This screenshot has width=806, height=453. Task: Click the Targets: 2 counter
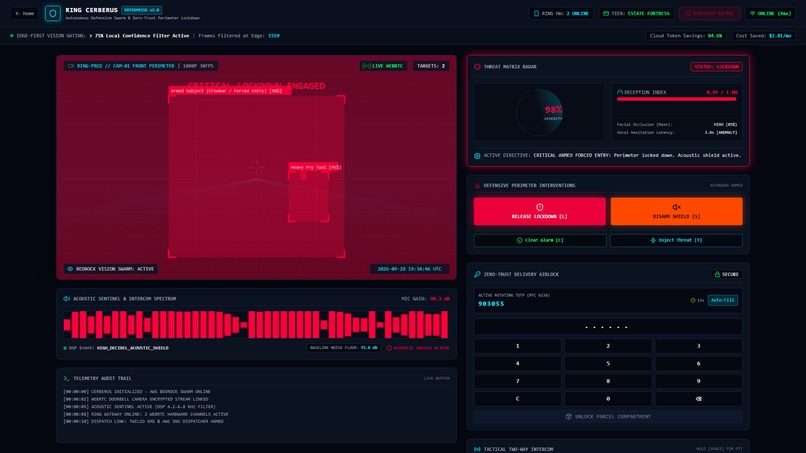431,66
